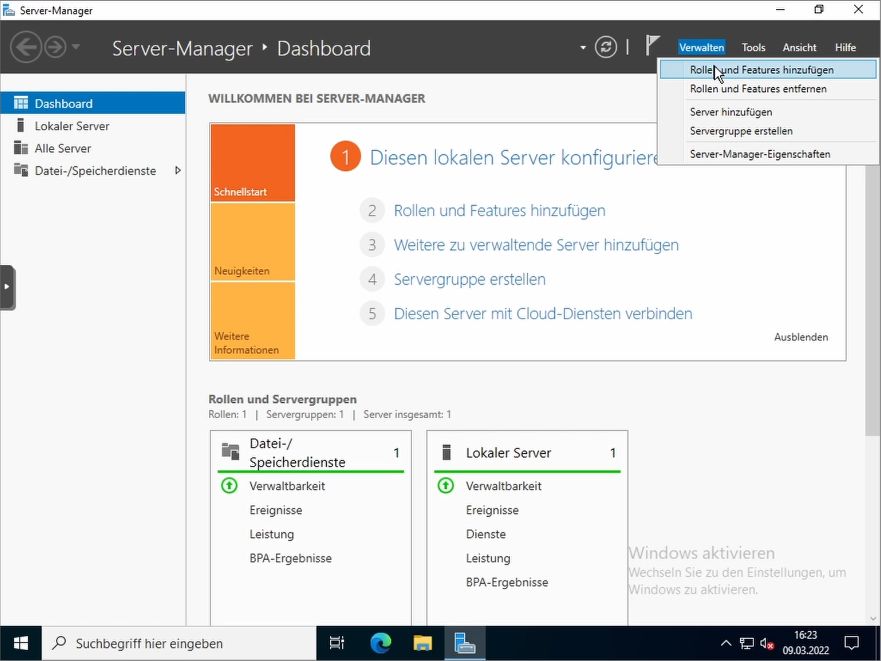This screenshot has width=881, height=661.
Task: Open Task View on the taskbar
Action: 337,643
